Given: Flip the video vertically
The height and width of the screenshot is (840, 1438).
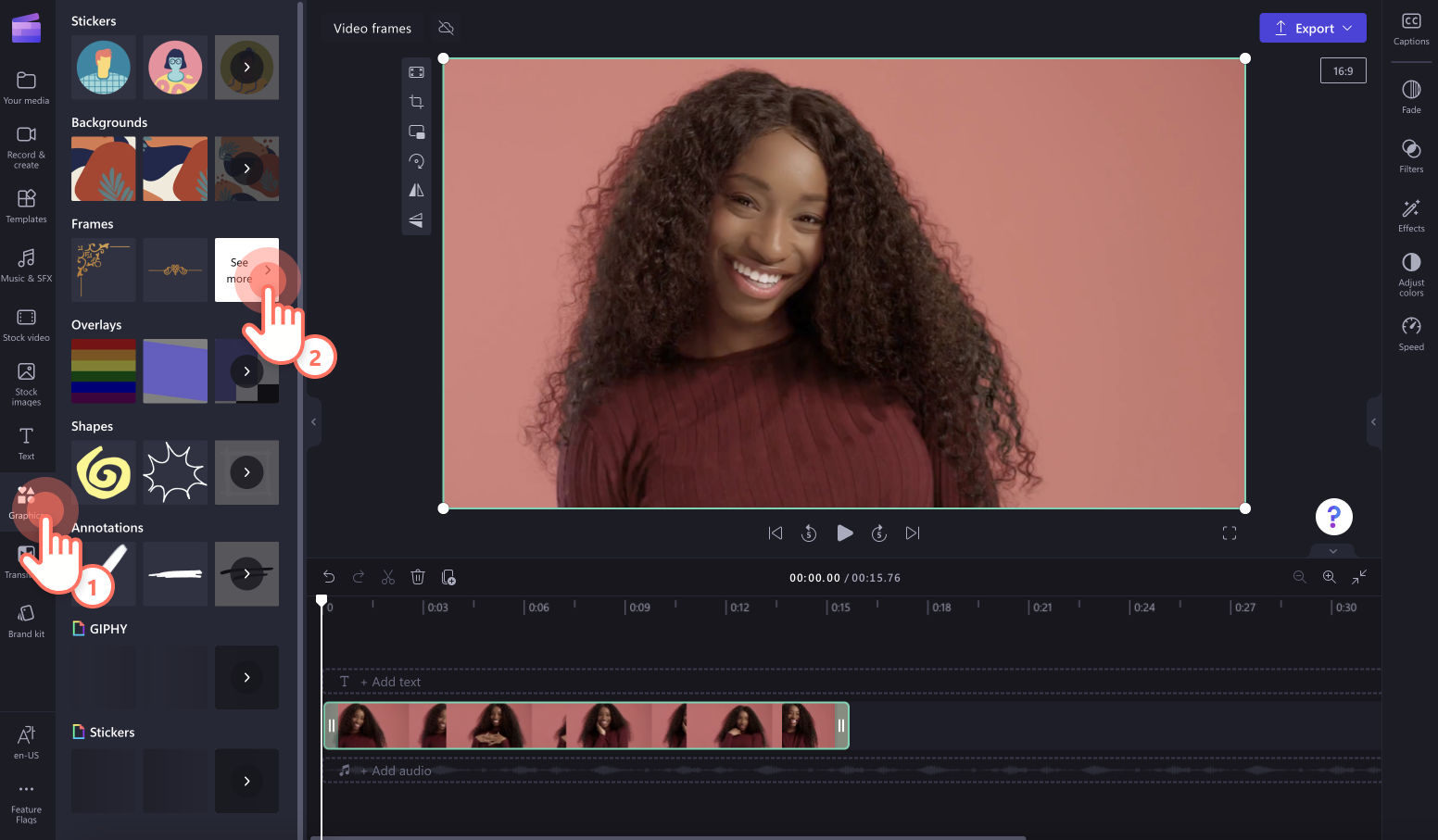Looking at the screenshot, I should pyautogui.click(x=416, y=220).
